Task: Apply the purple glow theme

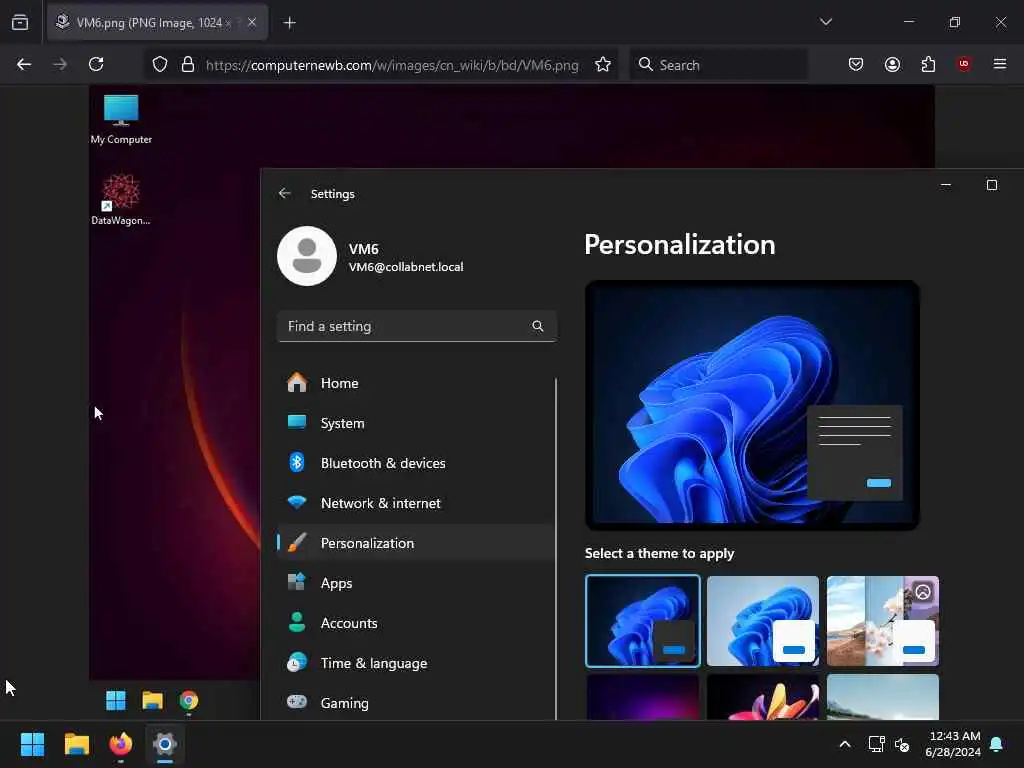Action: (643, 697)
